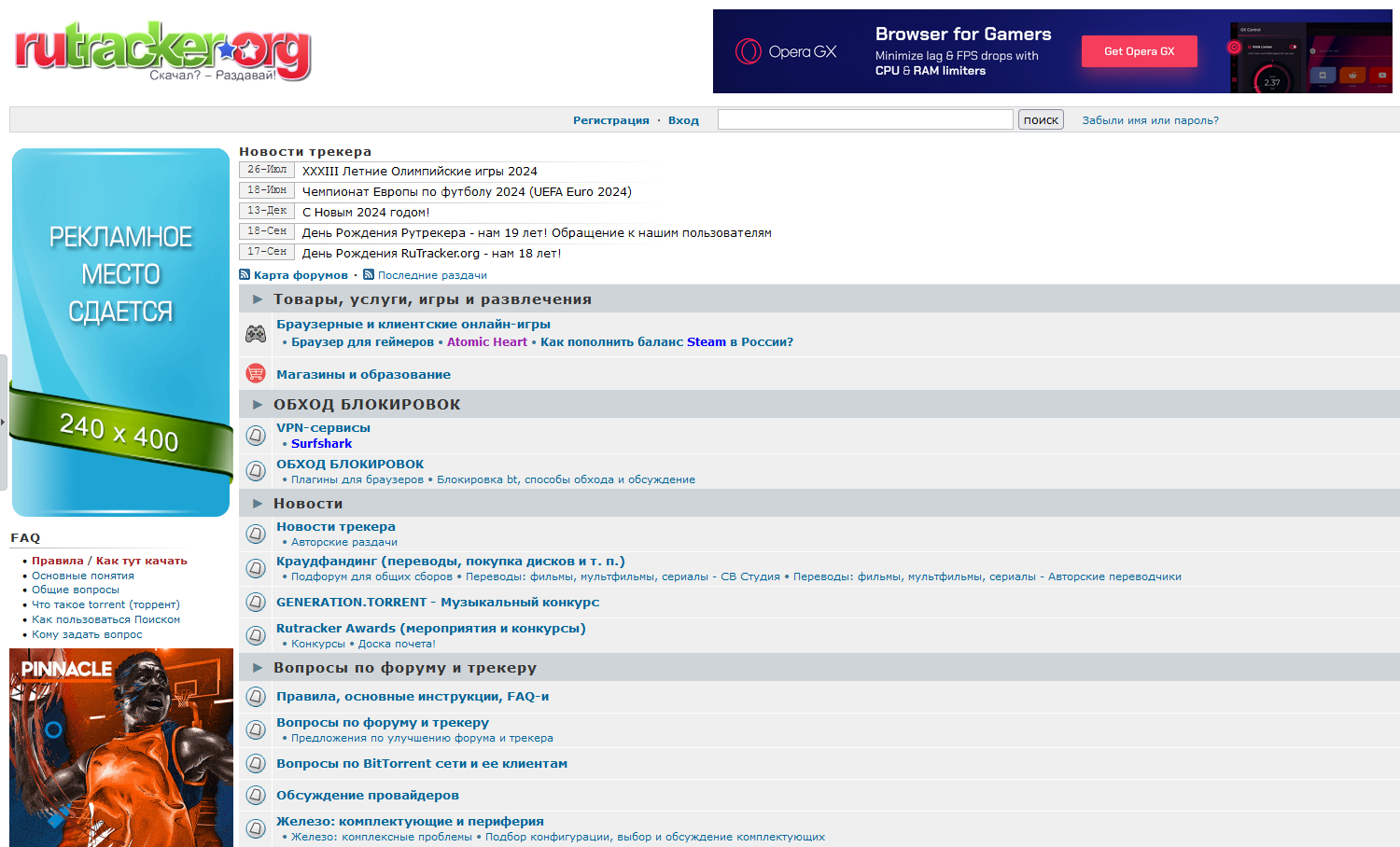Collapse the Вопросы по форуму и трекеру category
This screenshot has width=1400, height=847.
(x=258, y=668)
